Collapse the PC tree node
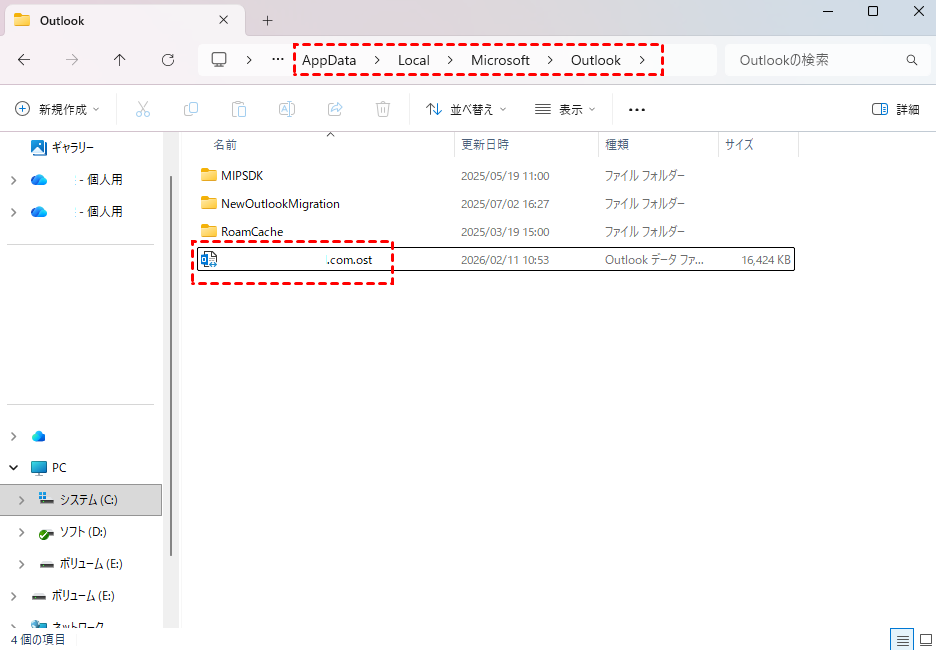The image size is (936, 650). click(14, 467)
